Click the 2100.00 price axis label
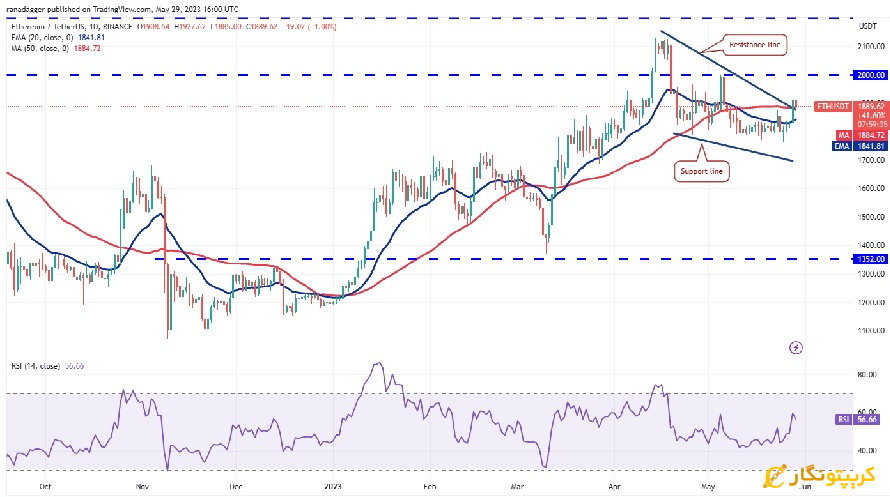 coord(871,47)
